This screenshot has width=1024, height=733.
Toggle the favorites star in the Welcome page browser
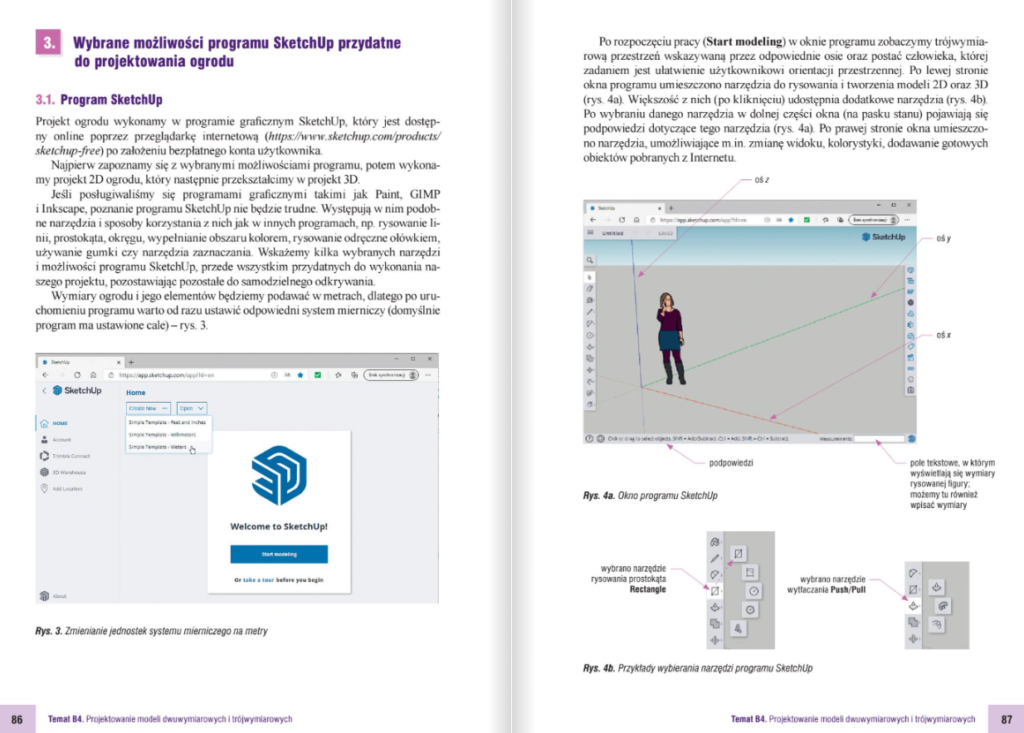(x=300, y=375)
